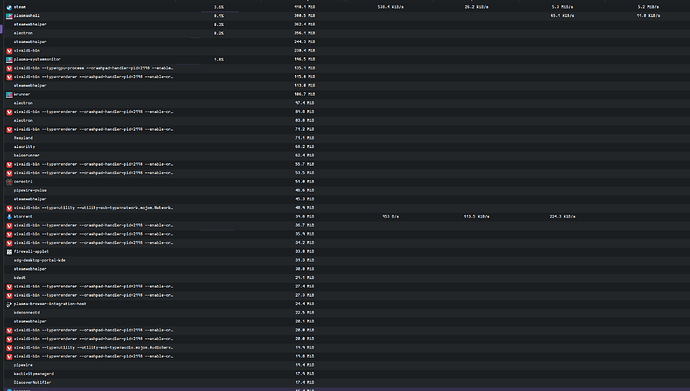The width and height of the screenshot is (690, 391).
Task: Click the CPU percentage in the plasmashell row
Action: [x=219, y=16]
